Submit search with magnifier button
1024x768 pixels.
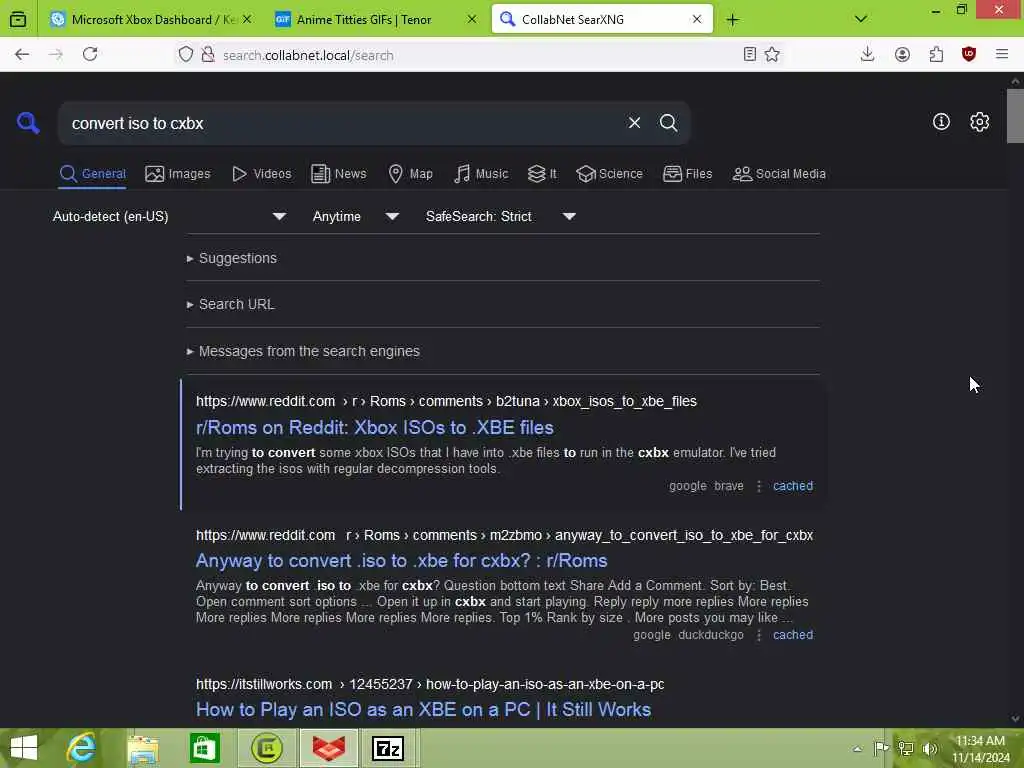coord(668,123)
